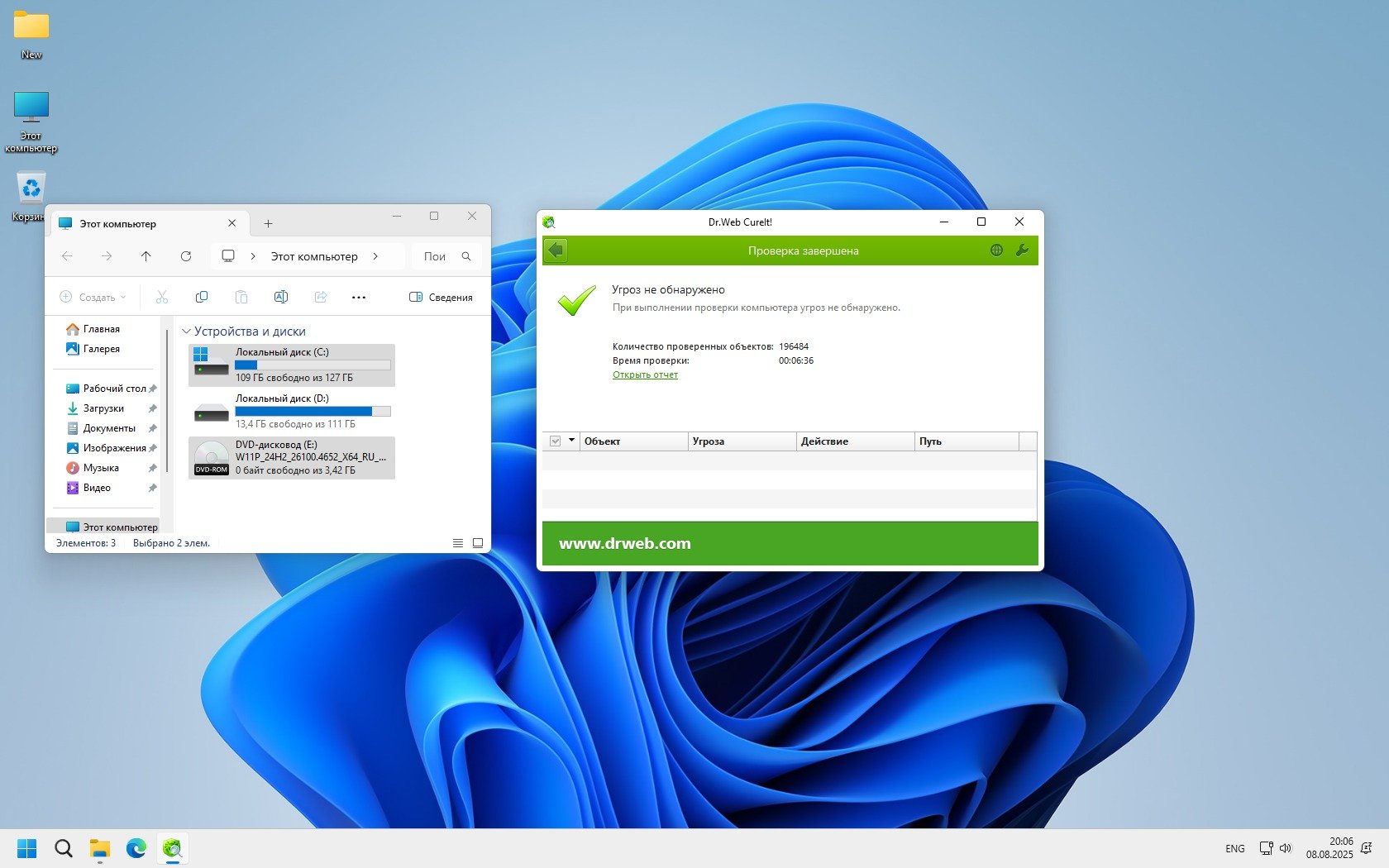This screenshot has width=1389, height=868.
Task: Add a new Explorer tab
Action: (x=268, y=223)
